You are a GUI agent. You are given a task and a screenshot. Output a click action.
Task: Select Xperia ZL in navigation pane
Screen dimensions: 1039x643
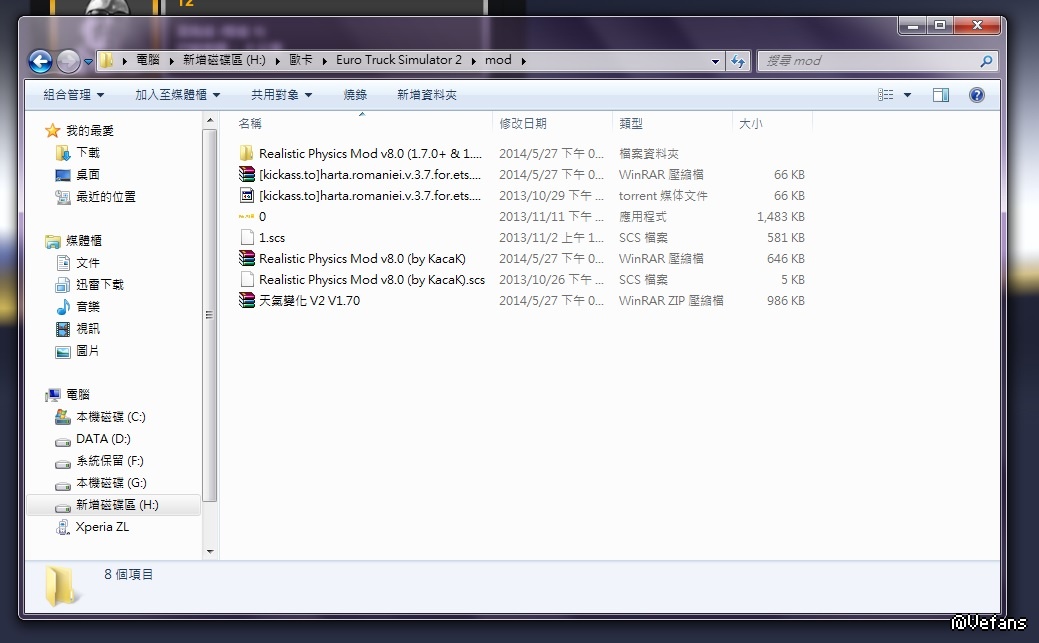pos(102,527)
